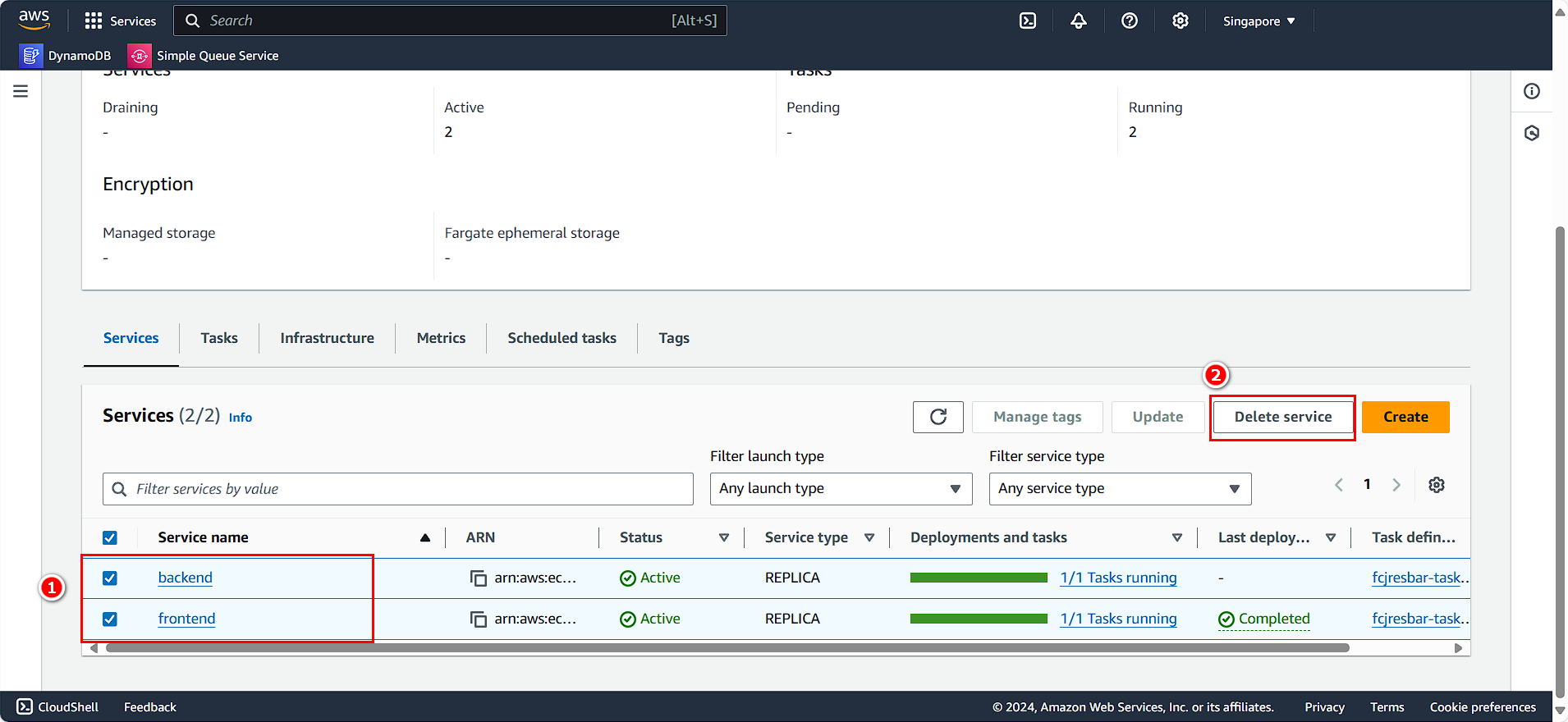
Task: Open the Simple Queue Service shortcut
Action: pos(204,55)
